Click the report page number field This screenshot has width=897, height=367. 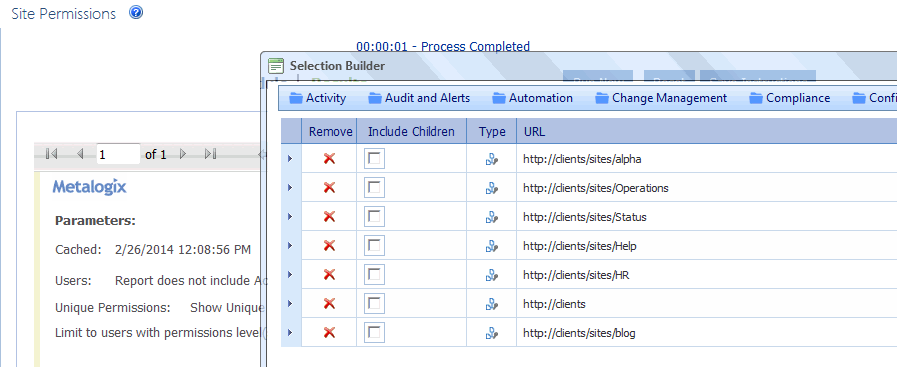pos(118,154)
